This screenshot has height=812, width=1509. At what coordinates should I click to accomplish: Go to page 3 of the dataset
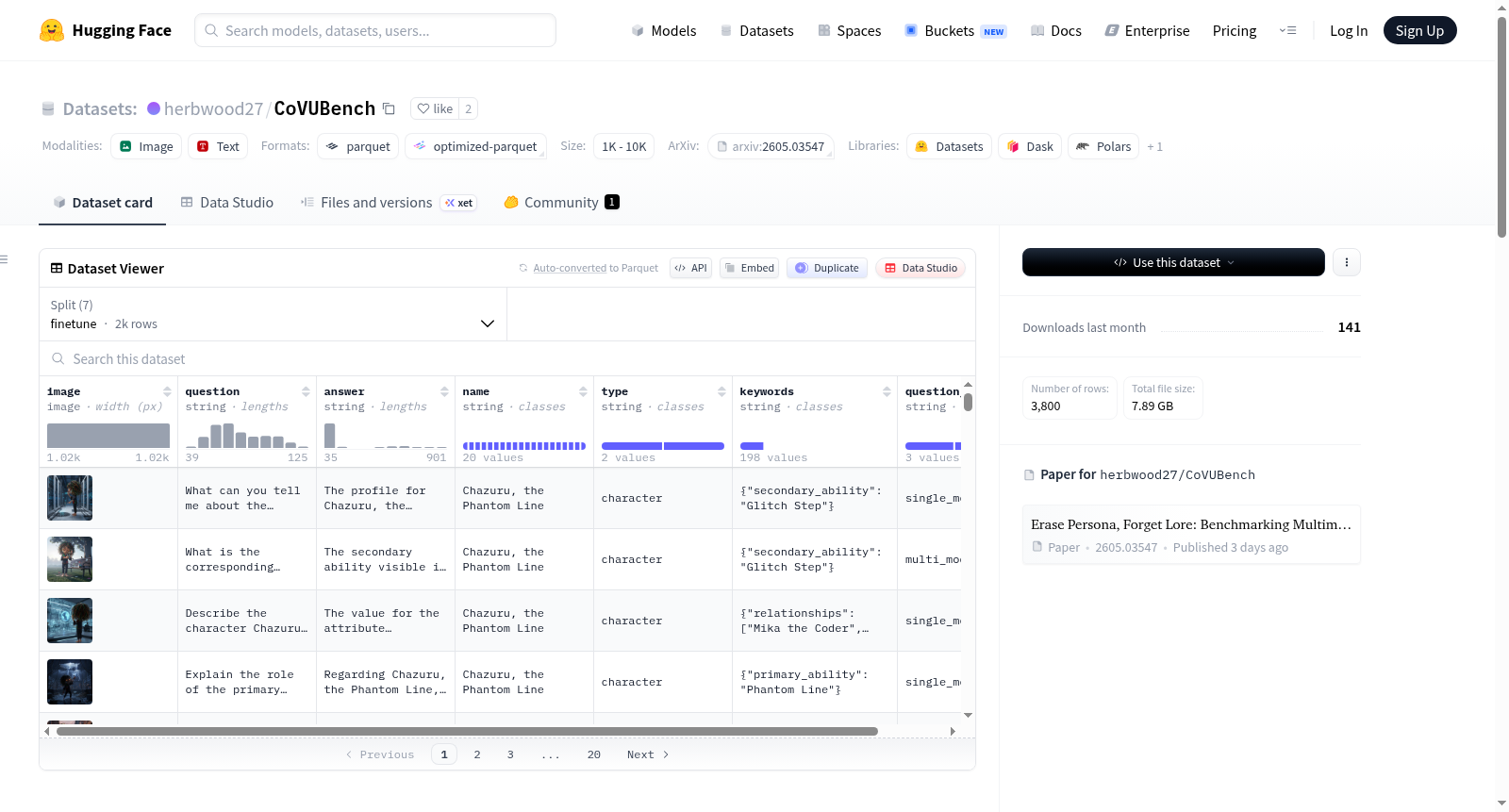(x=510, y=754)
